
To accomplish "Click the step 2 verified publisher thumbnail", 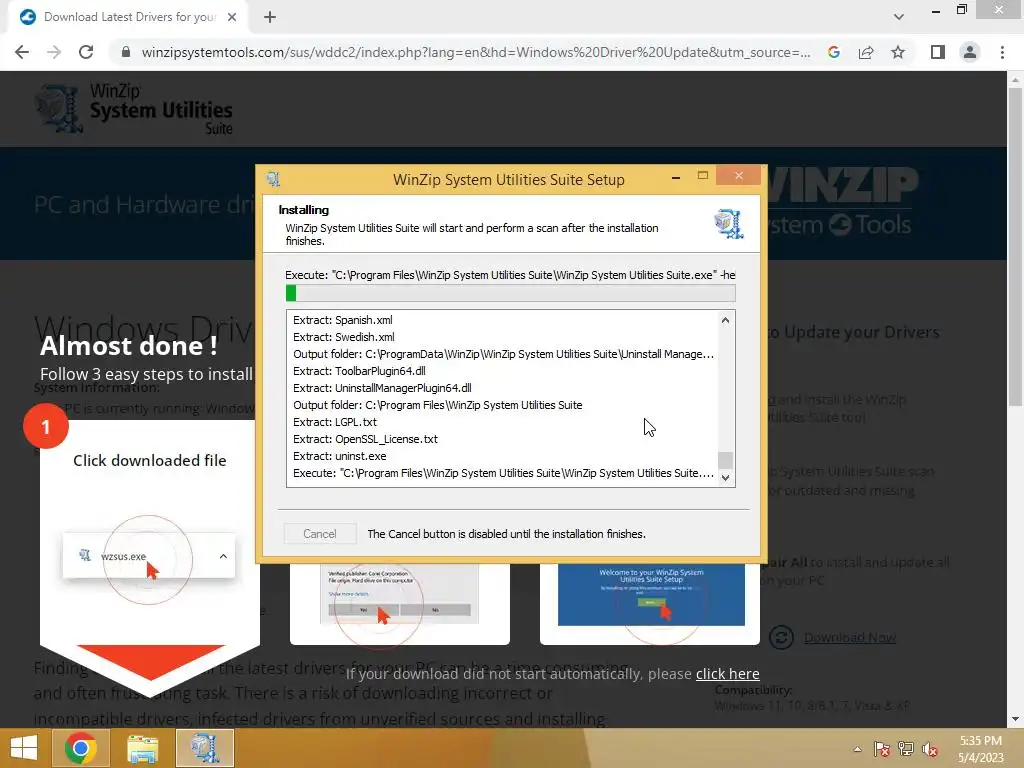I will [400, 594].
